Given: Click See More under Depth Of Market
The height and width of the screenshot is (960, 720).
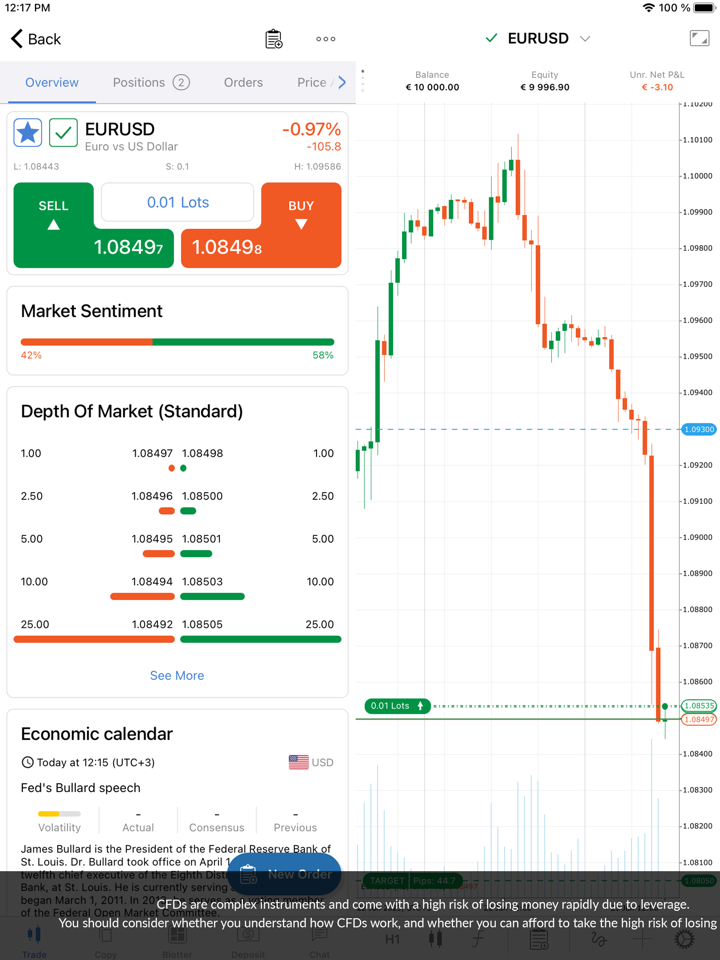Looking at the screenshot, I should click(x=177, y=675).
